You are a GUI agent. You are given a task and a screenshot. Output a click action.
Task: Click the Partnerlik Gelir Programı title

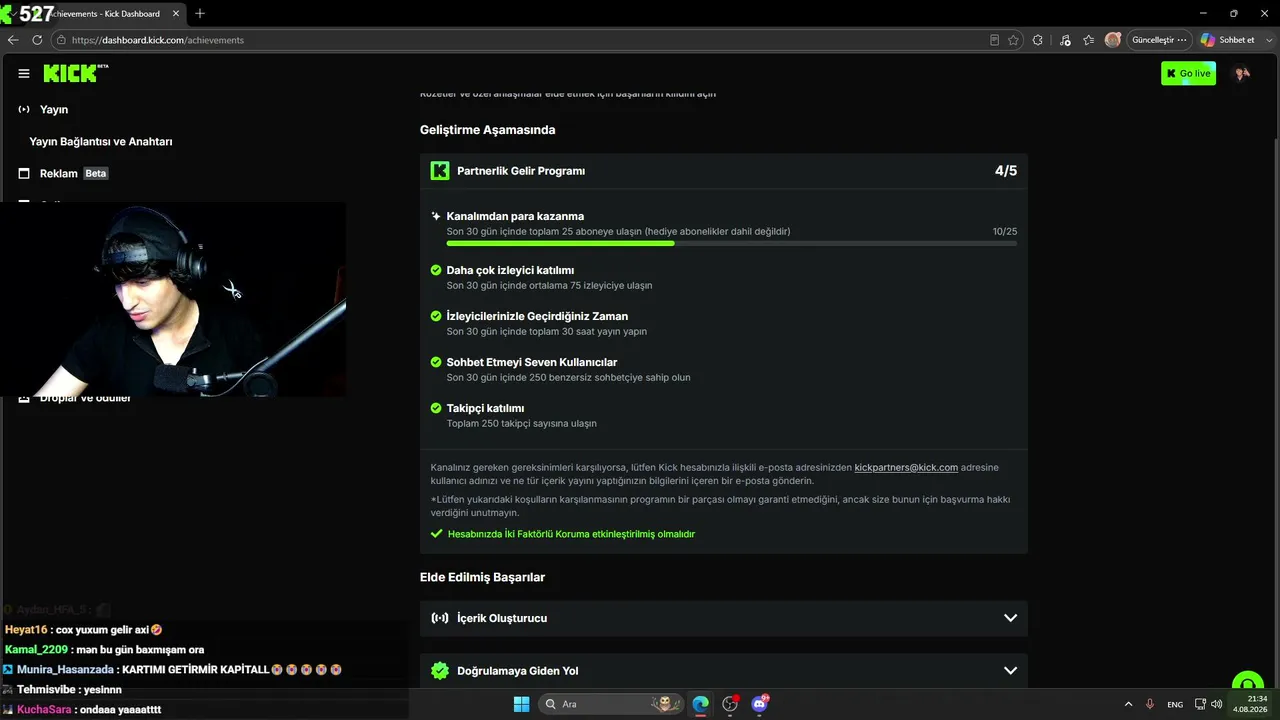[521, 171]
